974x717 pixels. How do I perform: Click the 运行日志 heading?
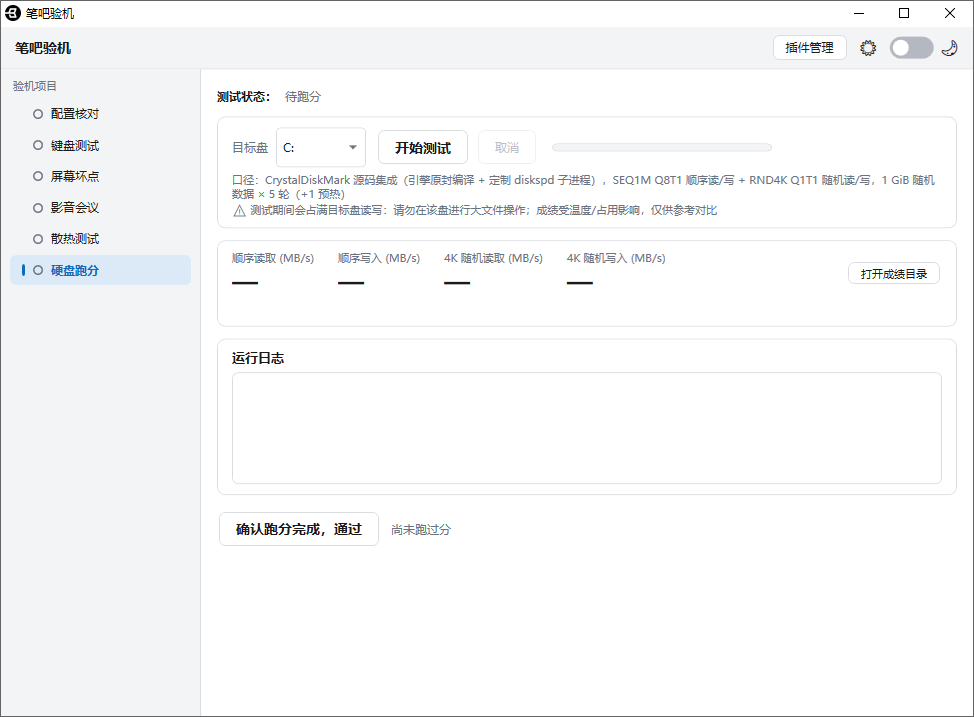pos(258,358)
